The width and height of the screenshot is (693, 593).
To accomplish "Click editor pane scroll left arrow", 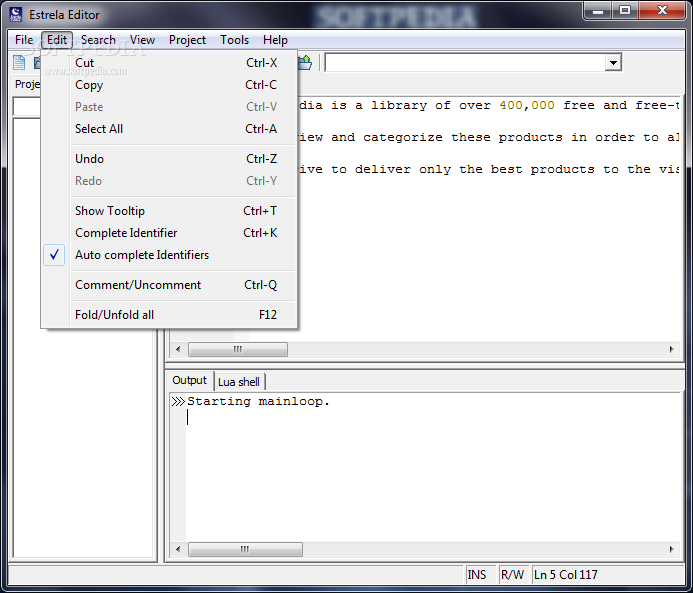I will tap(178, 350).
